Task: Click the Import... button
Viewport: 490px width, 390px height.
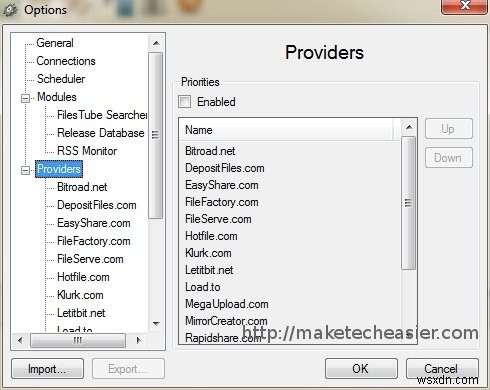Action: [47, 369]
